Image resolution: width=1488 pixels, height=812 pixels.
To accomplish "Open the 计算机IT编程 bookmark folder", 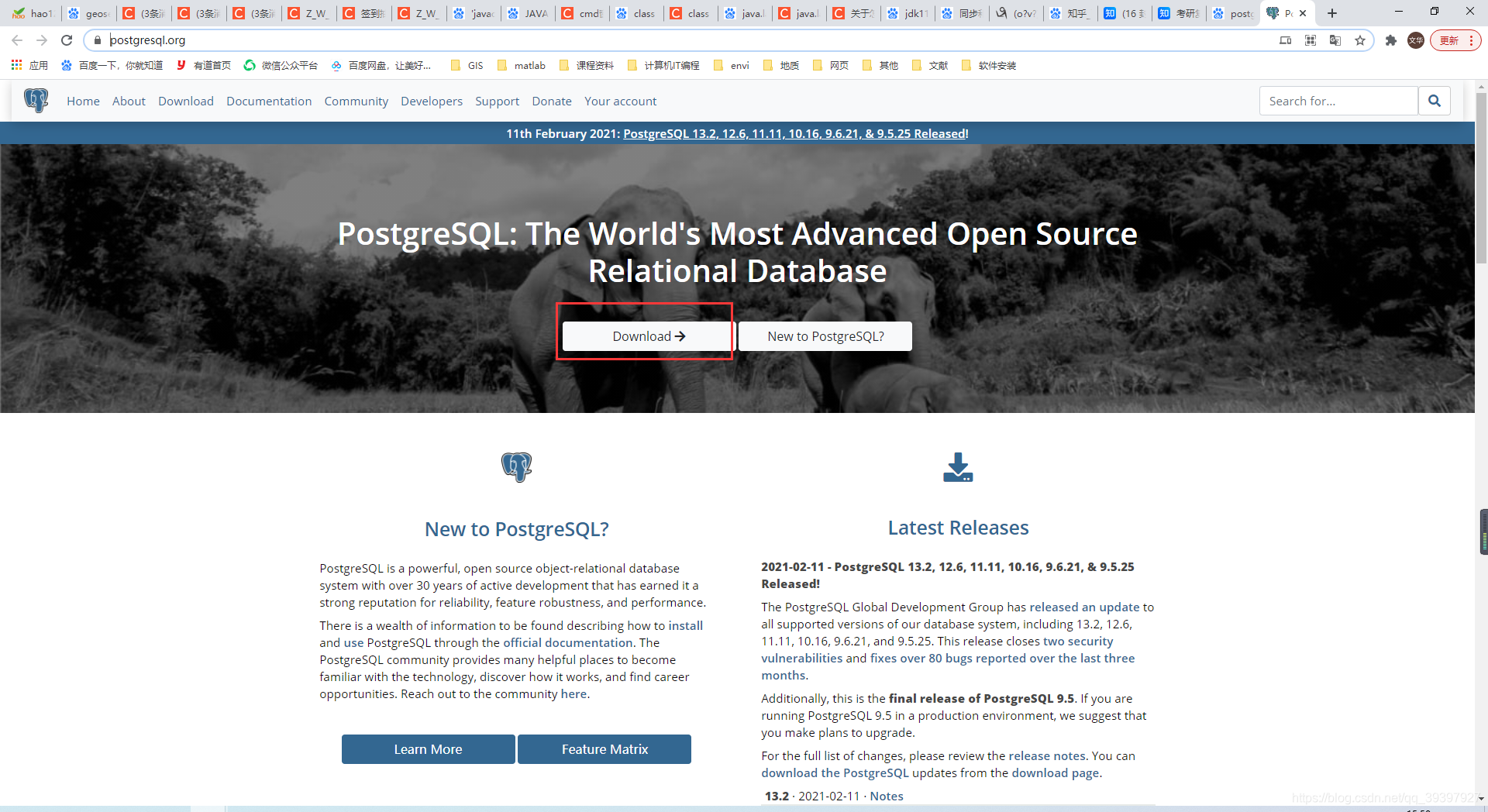I will [663, 66].
